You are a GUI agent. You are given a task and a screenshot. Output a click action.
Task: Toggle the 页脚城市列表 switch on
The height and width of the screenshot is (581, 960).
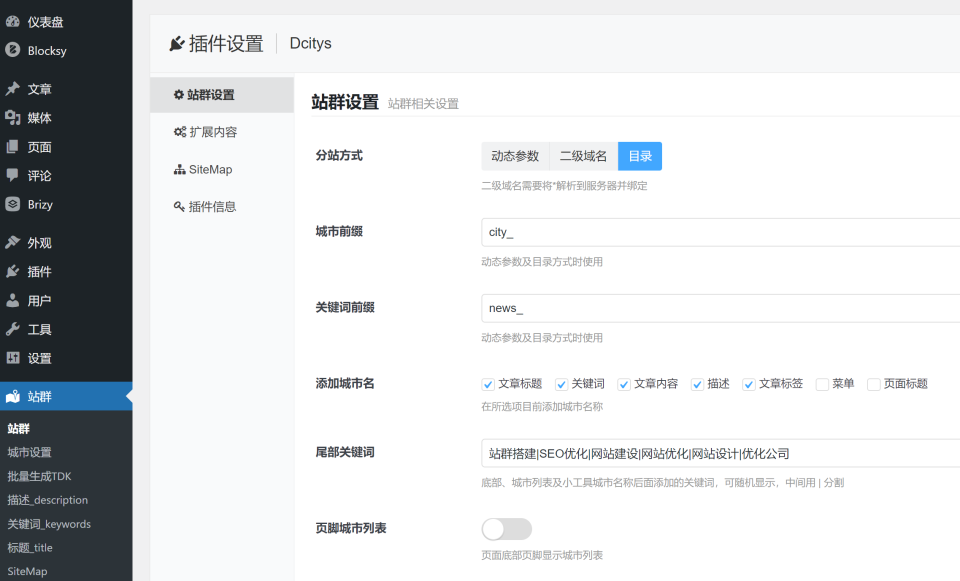[507, 529]
